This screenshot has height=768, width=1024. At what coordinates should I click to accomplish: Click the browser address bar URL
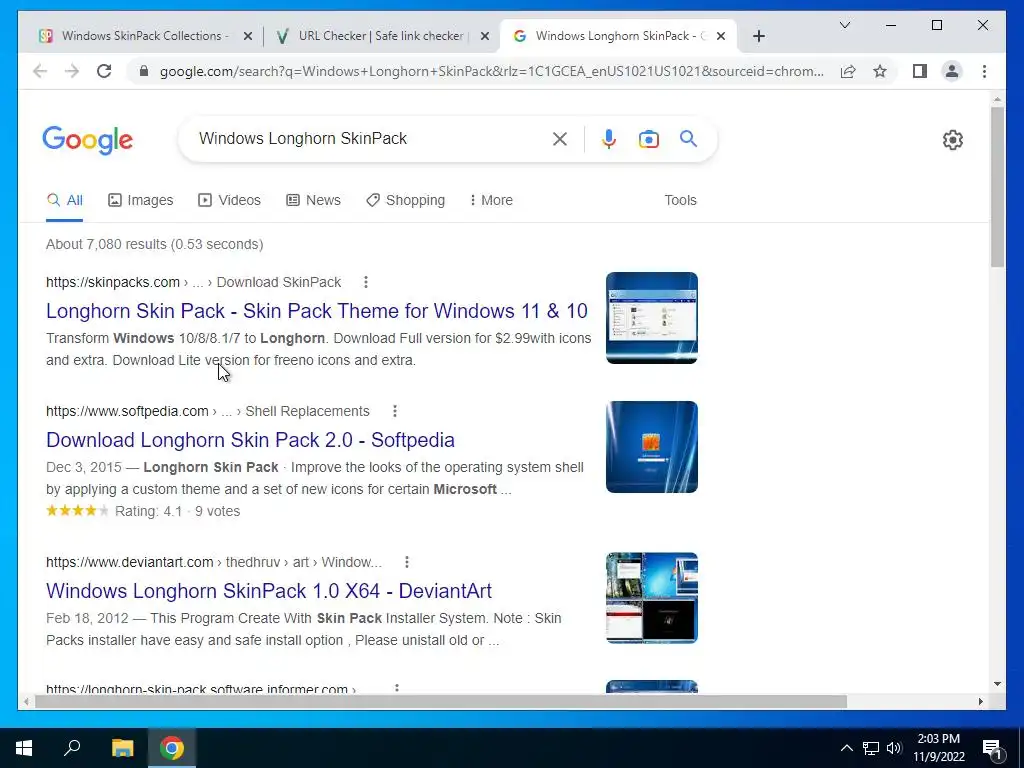coord(491,71)
